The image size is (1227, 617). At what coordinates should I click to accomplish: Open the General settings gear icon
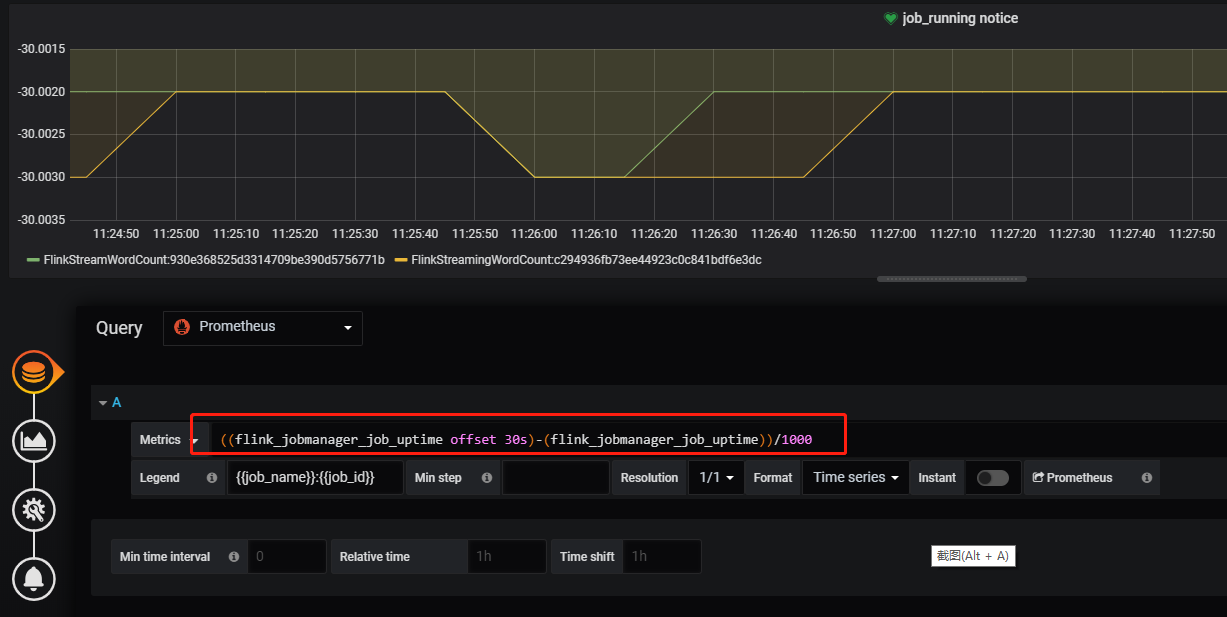[33, 510]
